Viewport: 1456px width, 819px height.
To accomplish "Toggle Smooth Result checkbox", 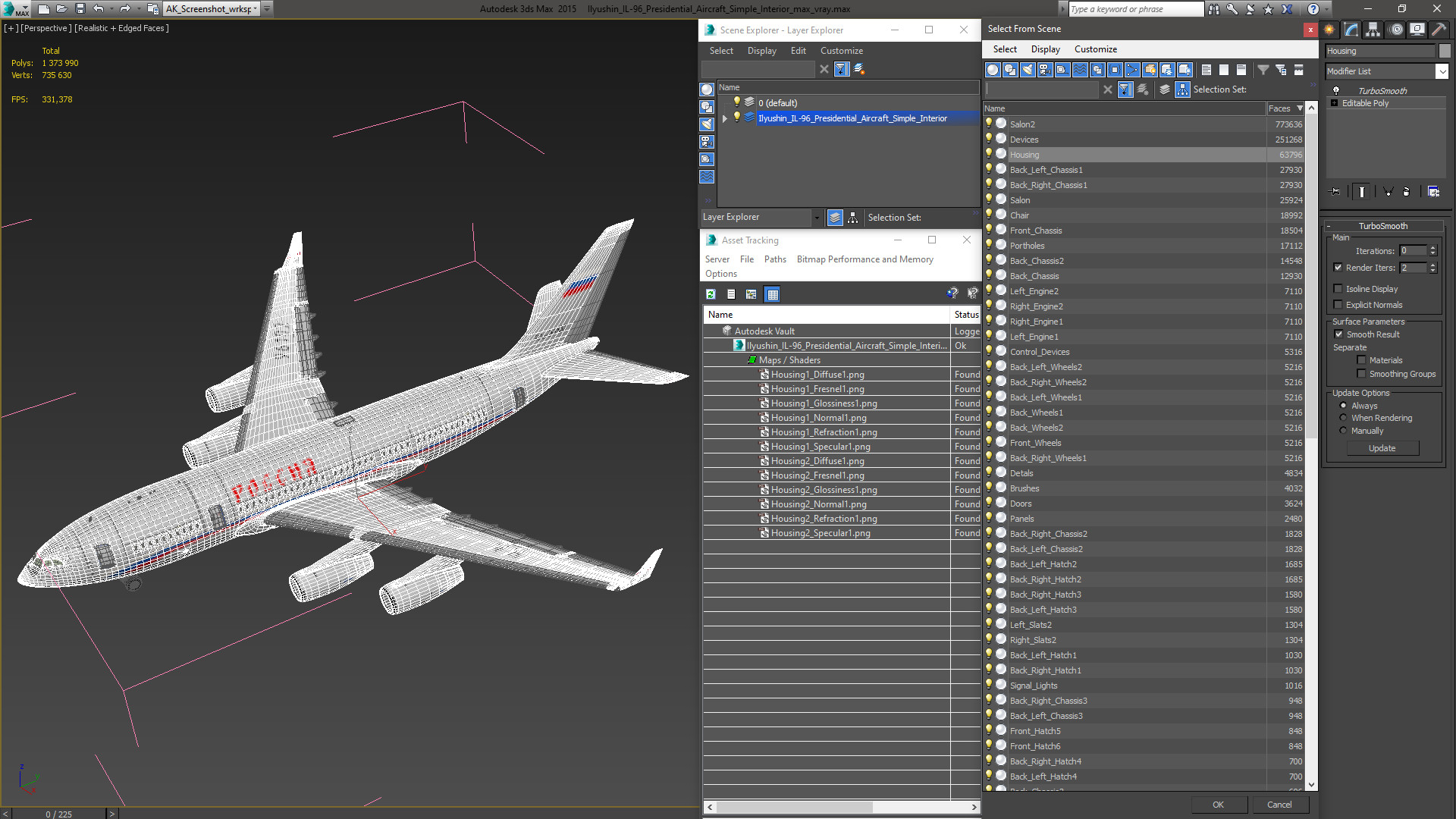I will (x=1338, y=334).
